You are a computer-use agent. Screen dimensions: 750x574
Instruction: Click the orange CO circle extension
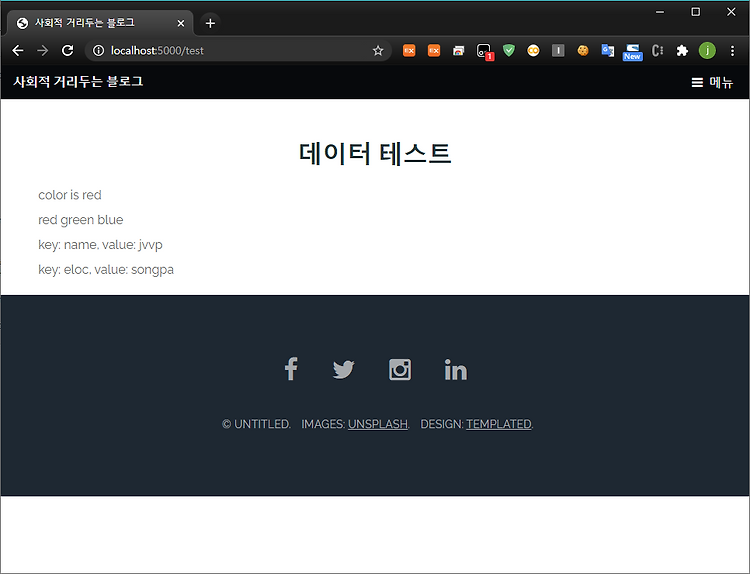(x=533, y=51)
